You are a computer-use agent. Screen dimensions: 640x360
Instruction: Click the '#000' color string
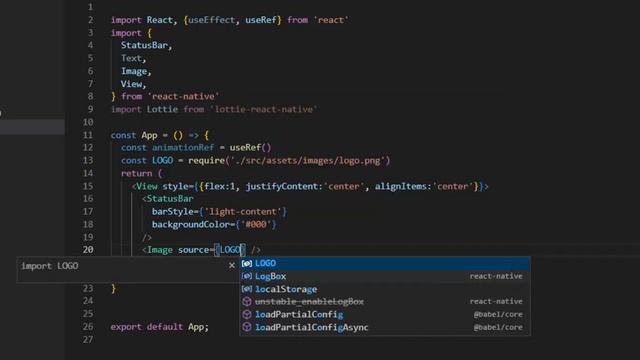tap(256, 224)
